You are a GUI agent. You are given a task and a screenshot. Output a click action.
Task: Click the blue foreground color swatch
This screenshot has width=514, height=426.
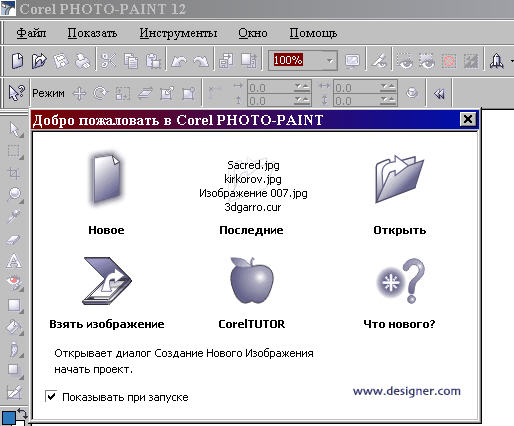pyautogui.click(x=9, y=417)
